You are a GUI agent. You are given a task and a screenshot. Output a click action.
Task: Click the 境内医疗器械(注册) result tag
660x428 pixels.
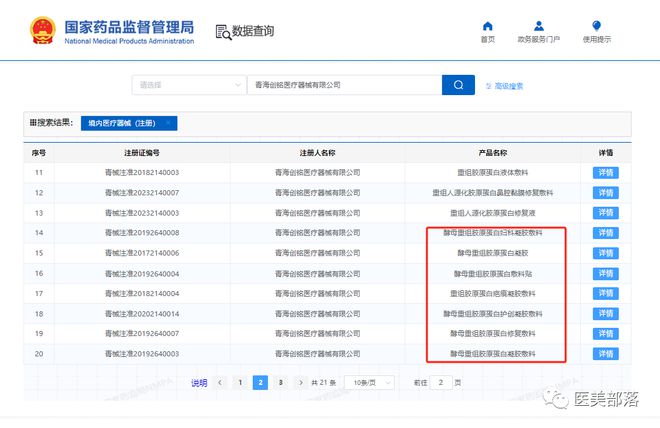(129, 123)
